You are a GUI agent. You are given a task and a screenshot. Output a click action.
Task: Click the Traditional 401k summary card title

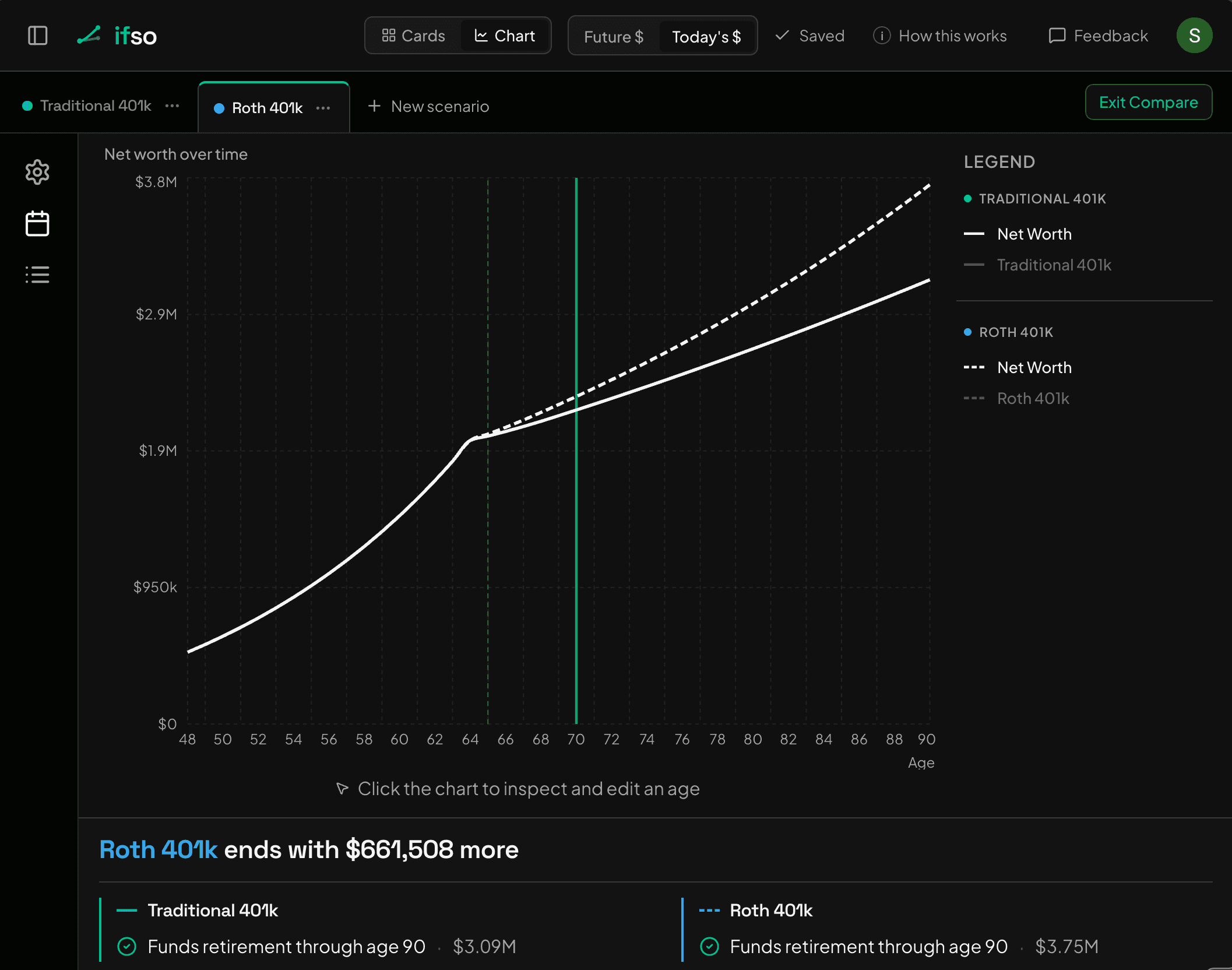point(213,910)
